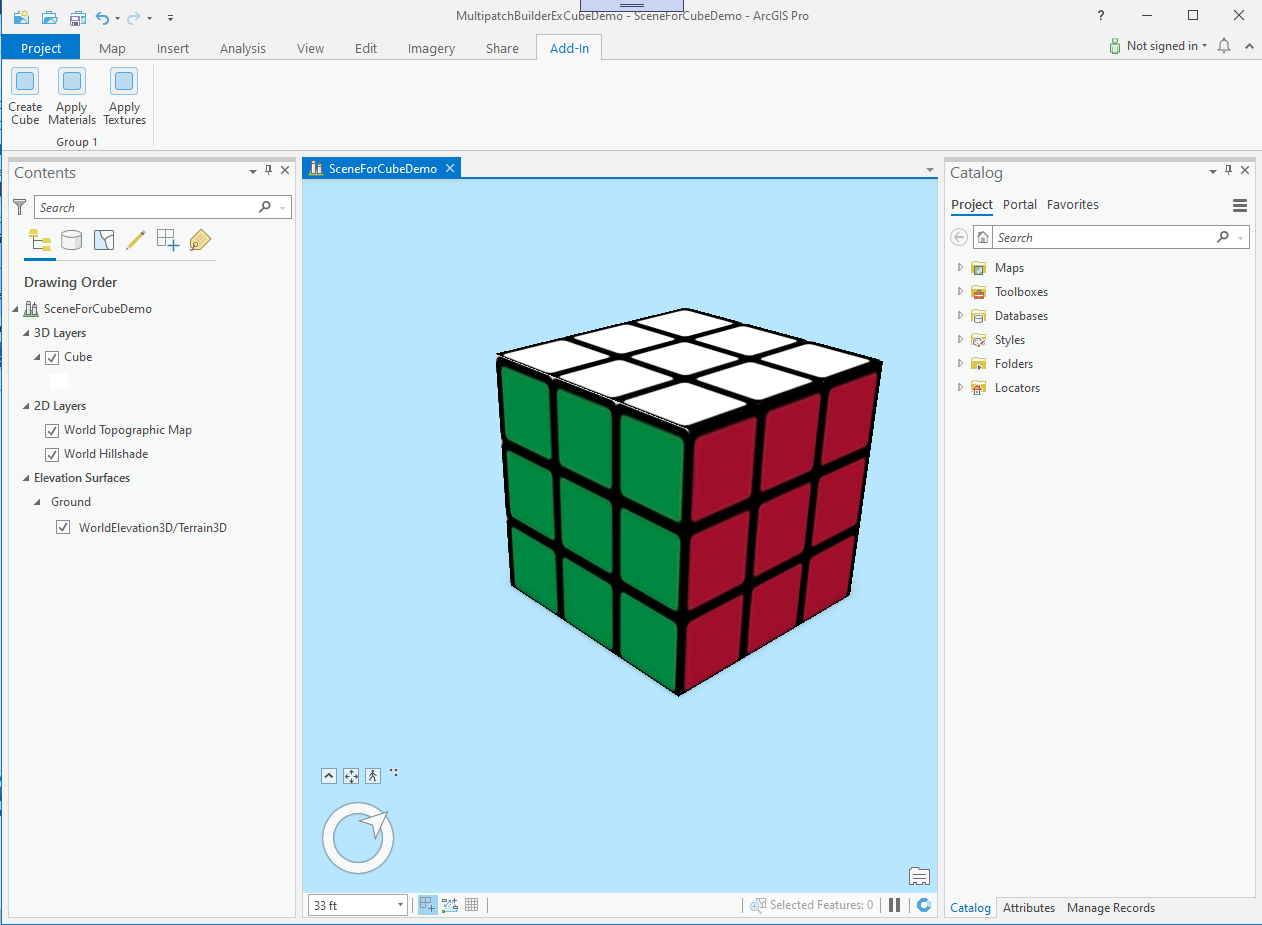Screen dimensions: 1262x925
Task: Pause drawing using the status bar icon
Action: pos(894,904)
